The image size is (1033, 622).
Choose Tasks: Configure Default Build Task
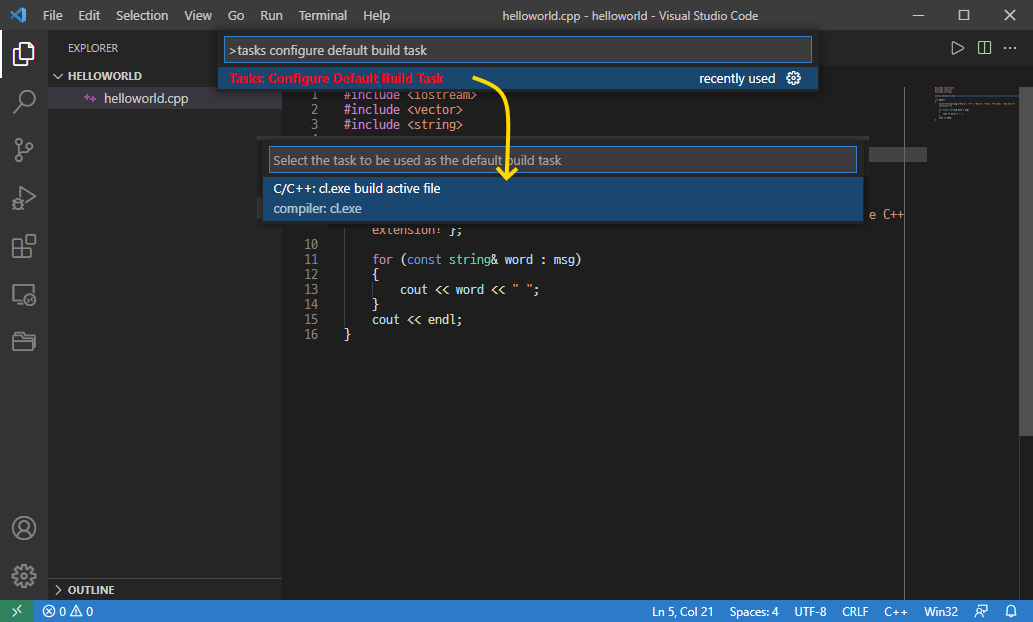point(518,78)
